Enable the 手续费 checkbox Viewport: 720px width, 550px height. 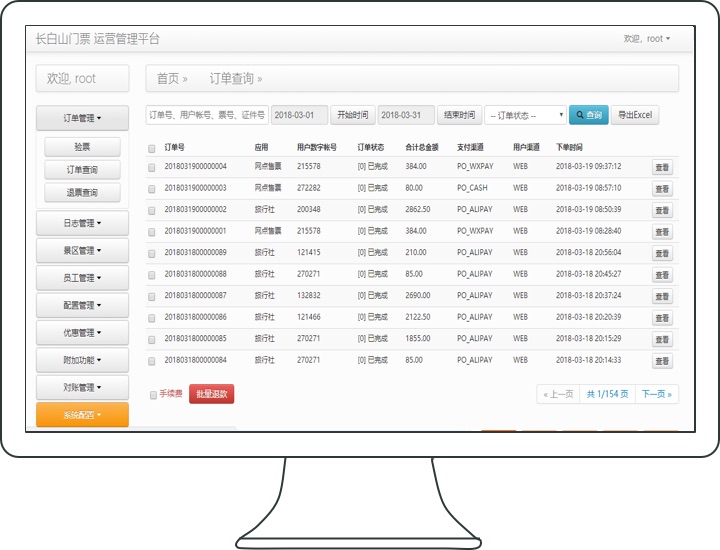click(153, 395)
